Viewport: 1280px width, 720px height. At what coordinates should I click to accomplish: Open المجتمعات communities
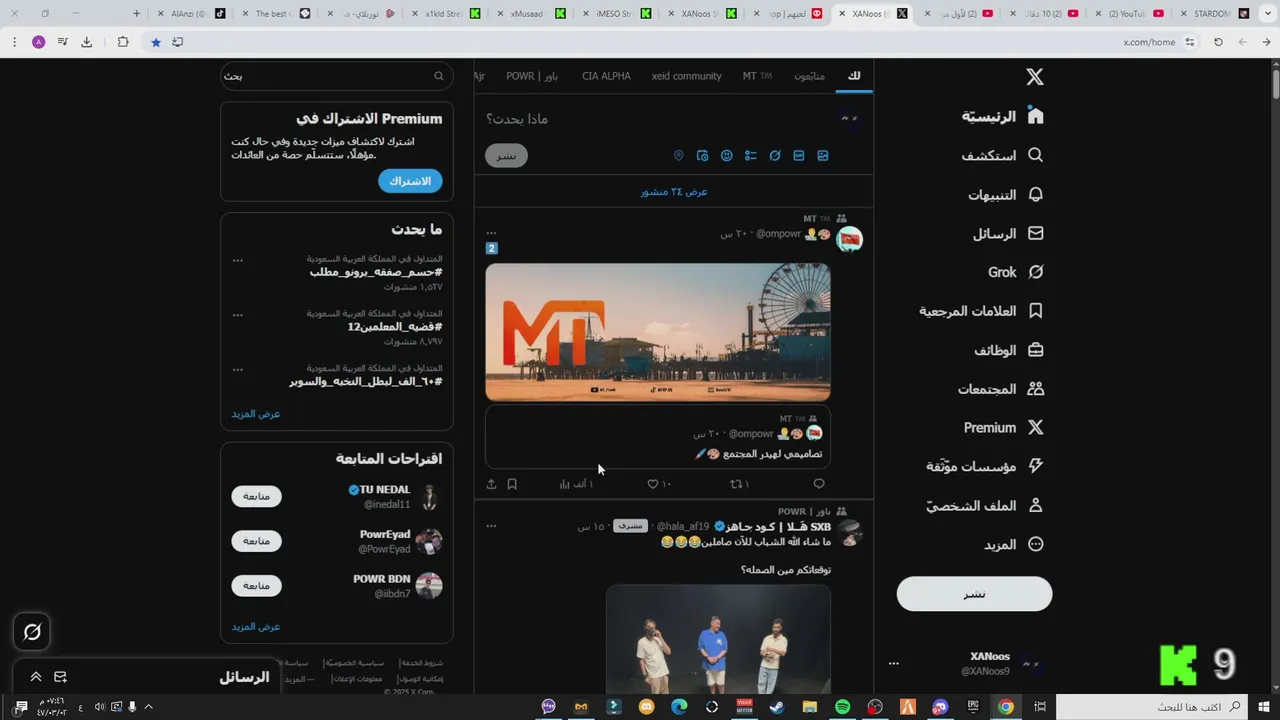pyautogui.click(x=1001, y=389)
